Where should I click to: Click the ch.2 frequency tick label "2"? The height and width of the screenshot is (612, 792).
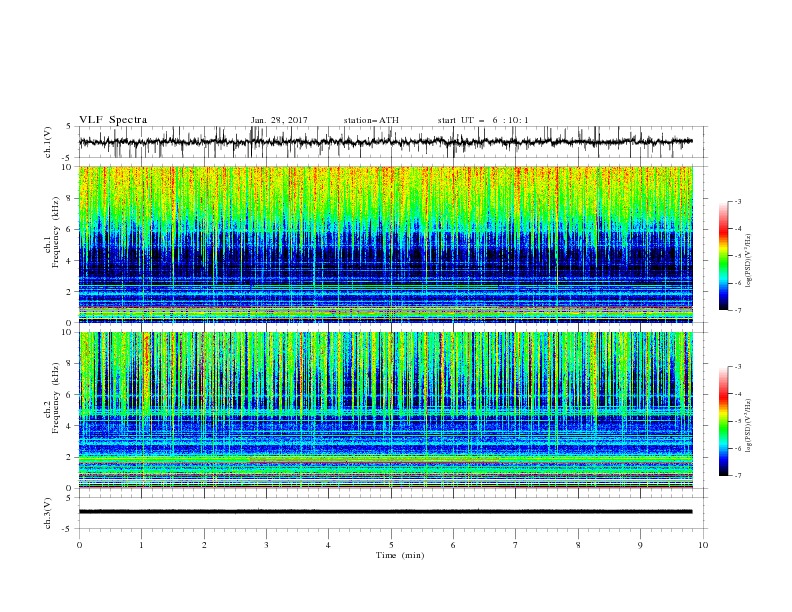71,457
